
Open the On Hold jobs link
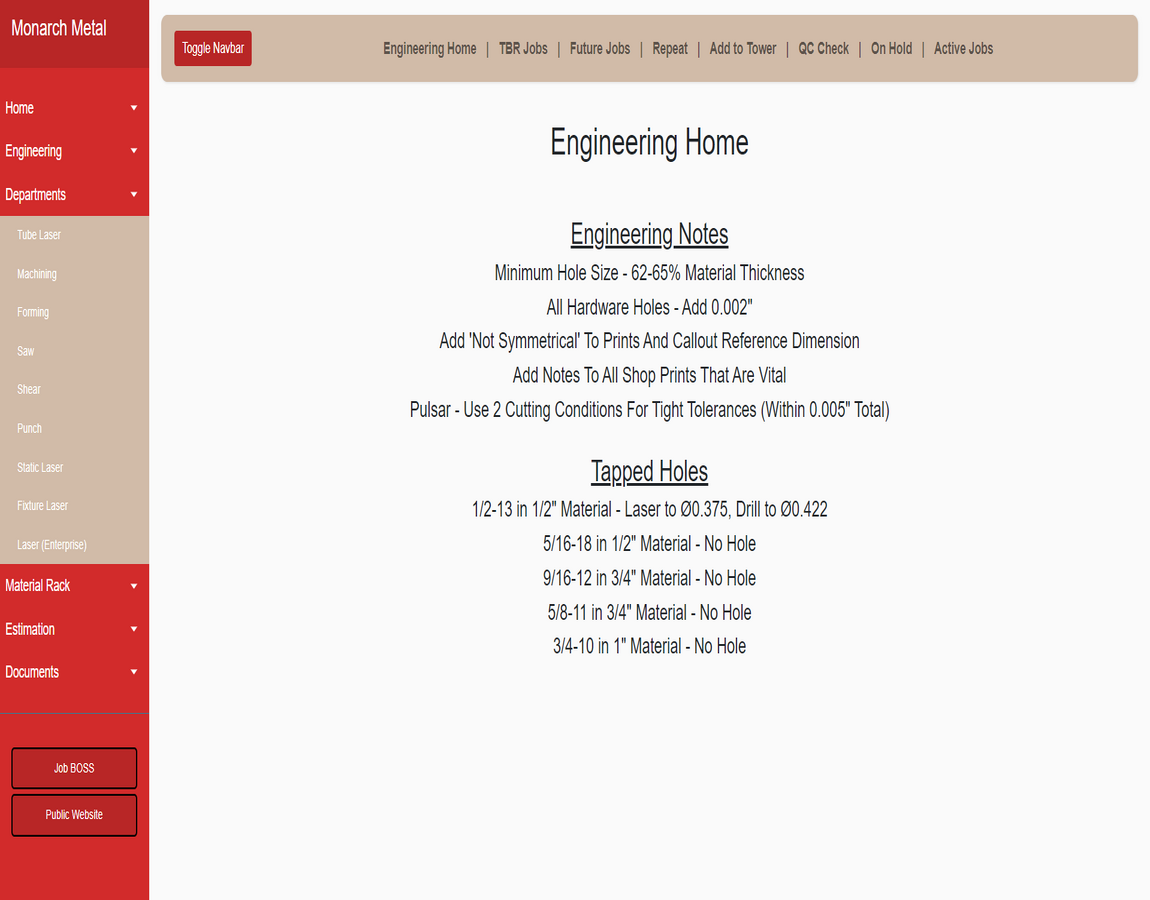[x=891, y=49]
